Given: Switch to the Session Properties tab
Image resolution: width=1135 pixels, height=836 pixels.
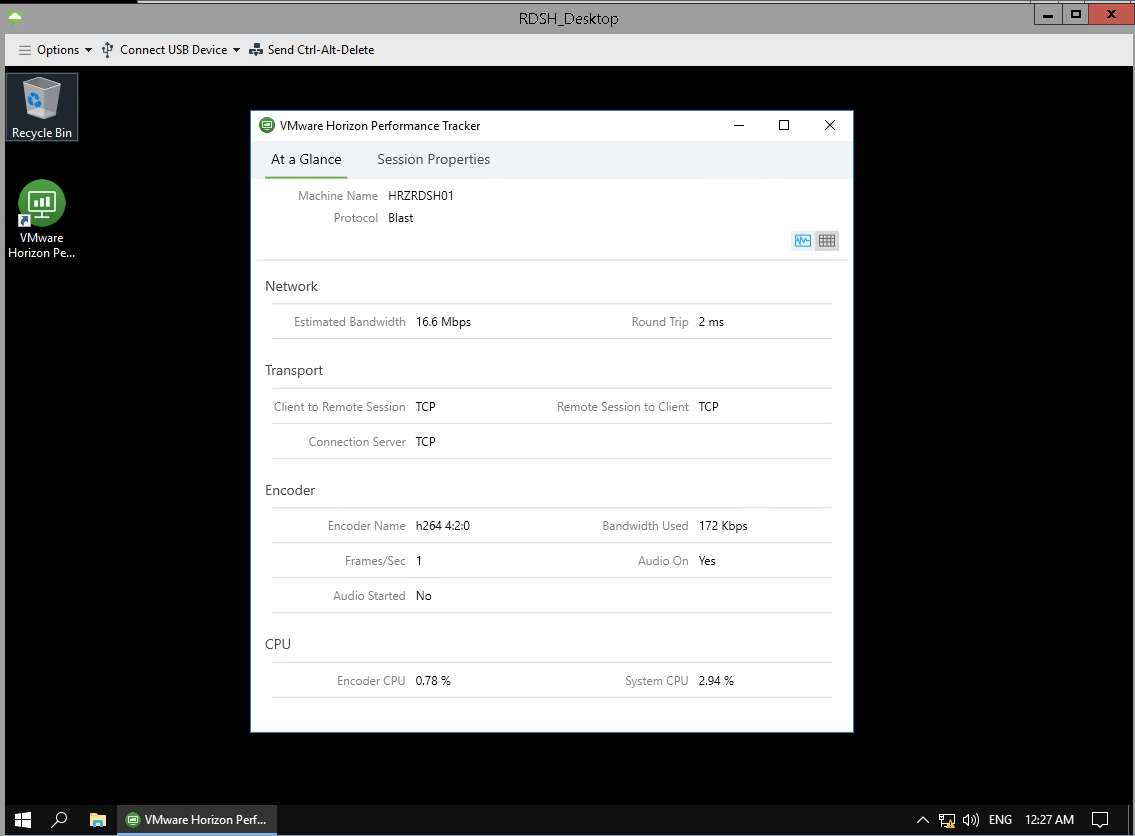Looking at the screenshot, I should [433, 159].
